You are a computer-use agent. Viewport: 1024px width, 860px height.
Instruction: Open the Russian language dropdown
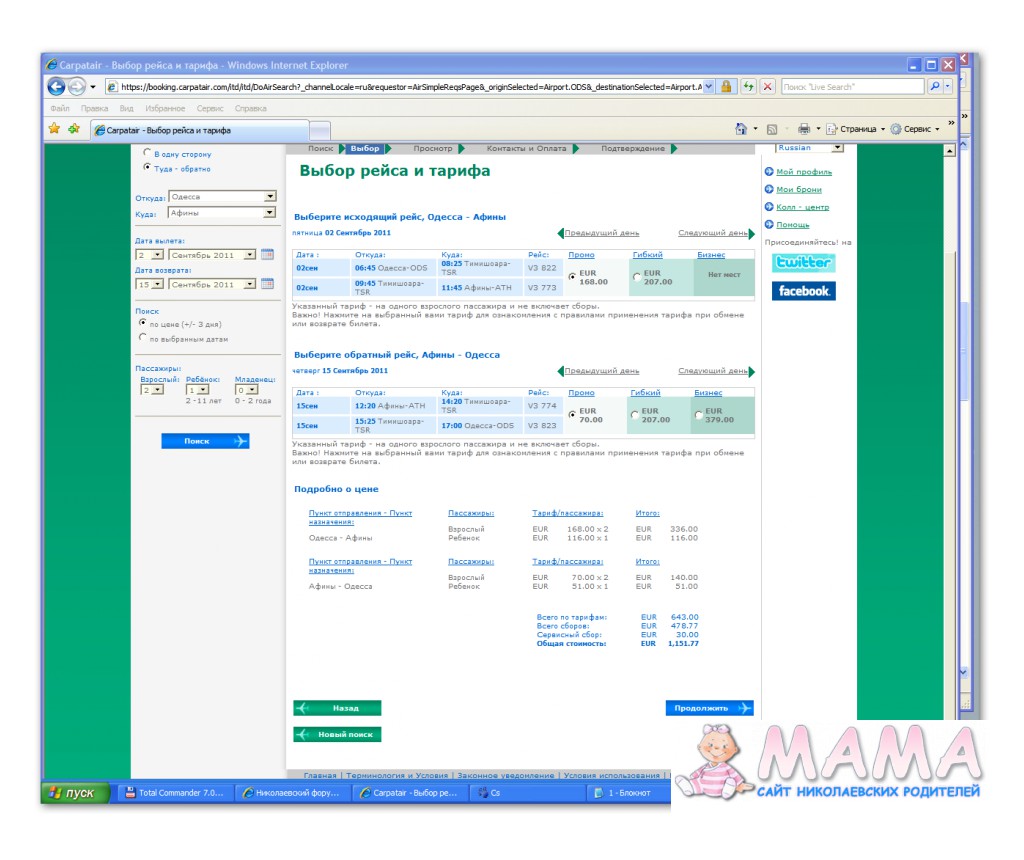(x=837, y=148)
